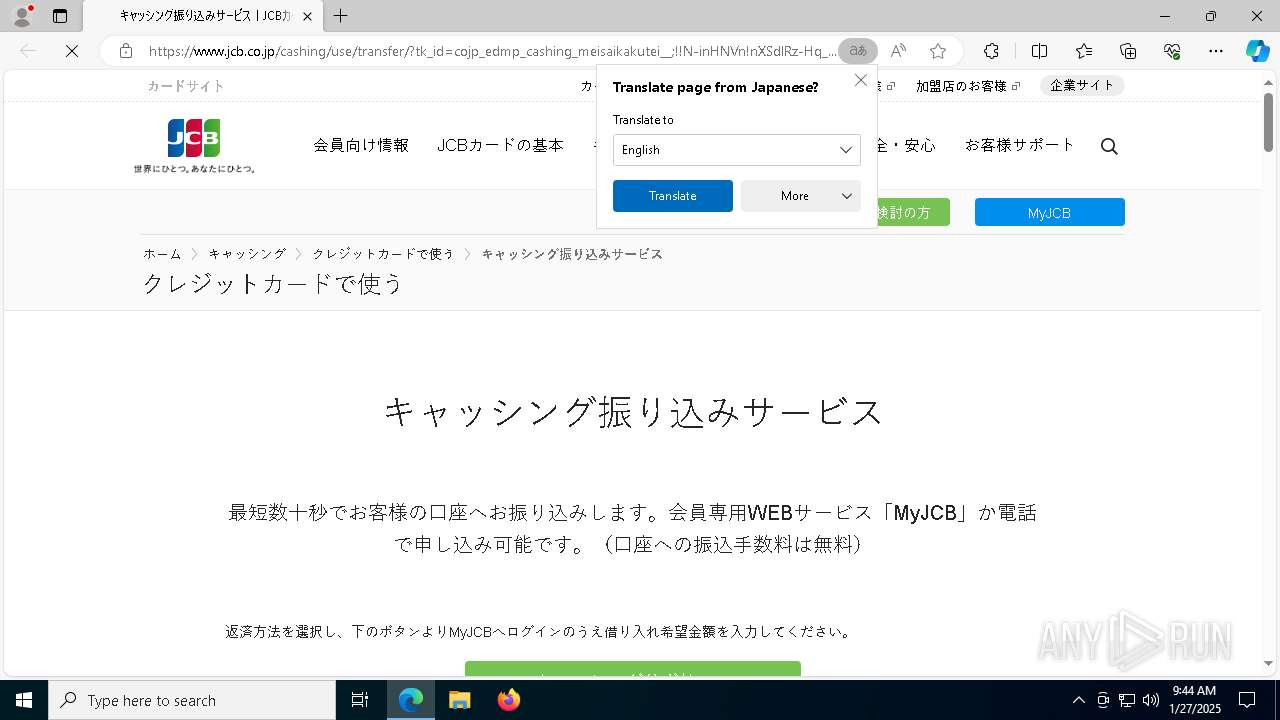Image resolution: width=1280 pixels, height=720 pixels.
Task: Close the translate popup
Action: click(861, 80)
